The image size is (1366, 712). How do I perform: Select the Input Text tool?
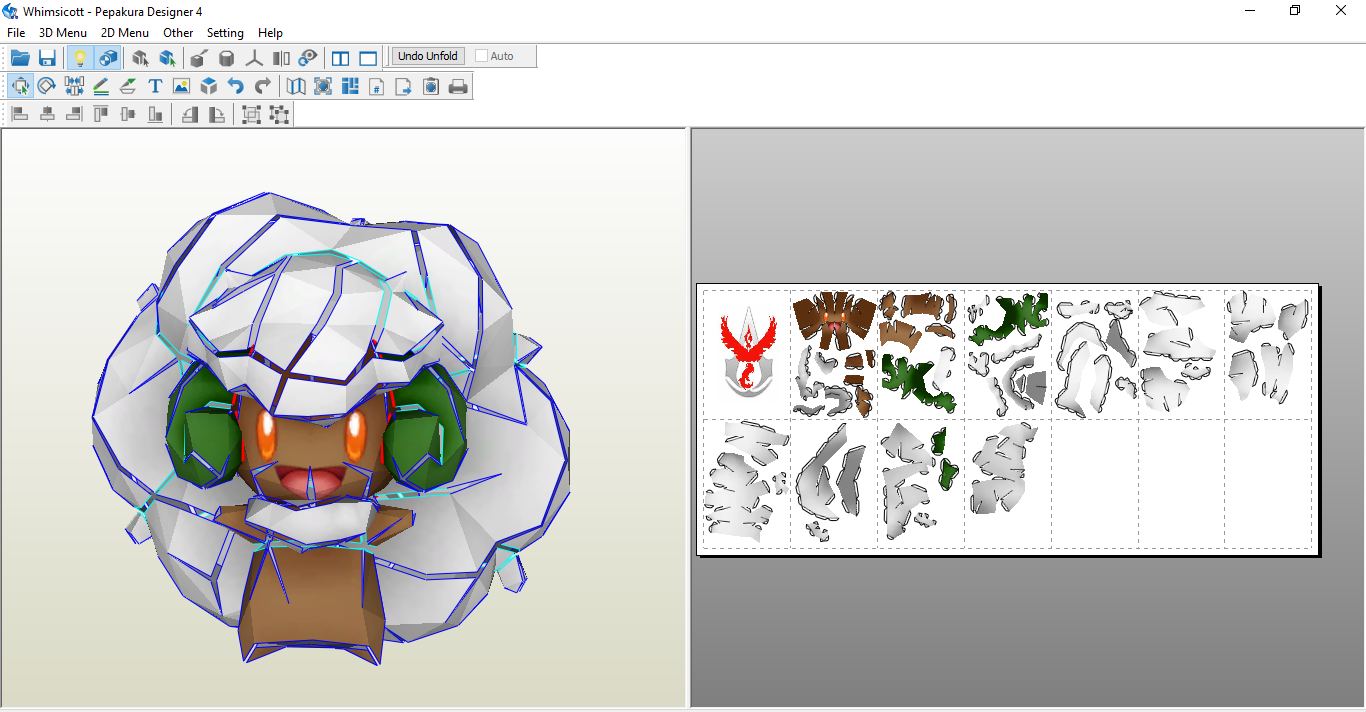[x=155, y=86]
